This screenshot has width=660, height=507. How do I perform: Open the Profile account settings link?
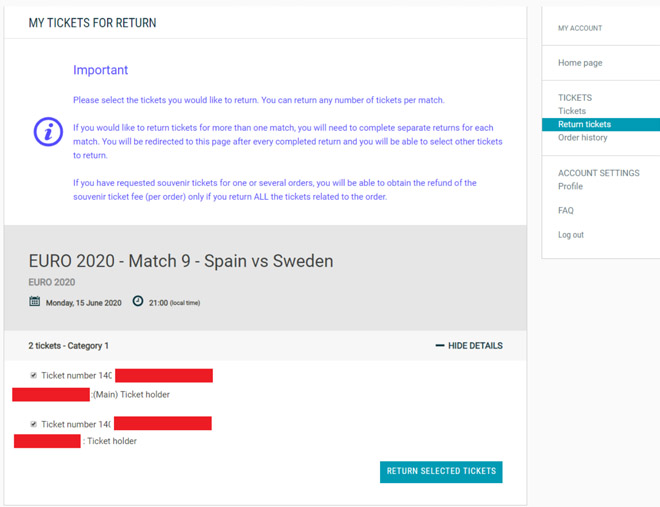570,186
